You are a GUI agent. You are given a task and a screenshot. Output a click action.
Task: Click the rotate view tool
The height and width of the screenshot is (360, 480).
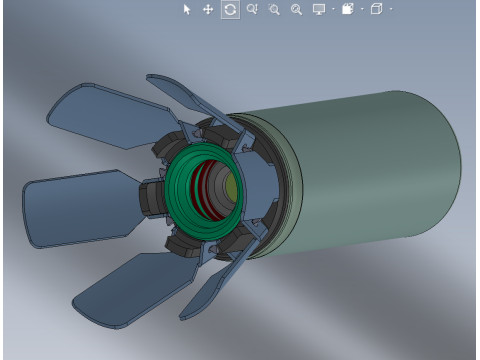[x=230, y=10]
